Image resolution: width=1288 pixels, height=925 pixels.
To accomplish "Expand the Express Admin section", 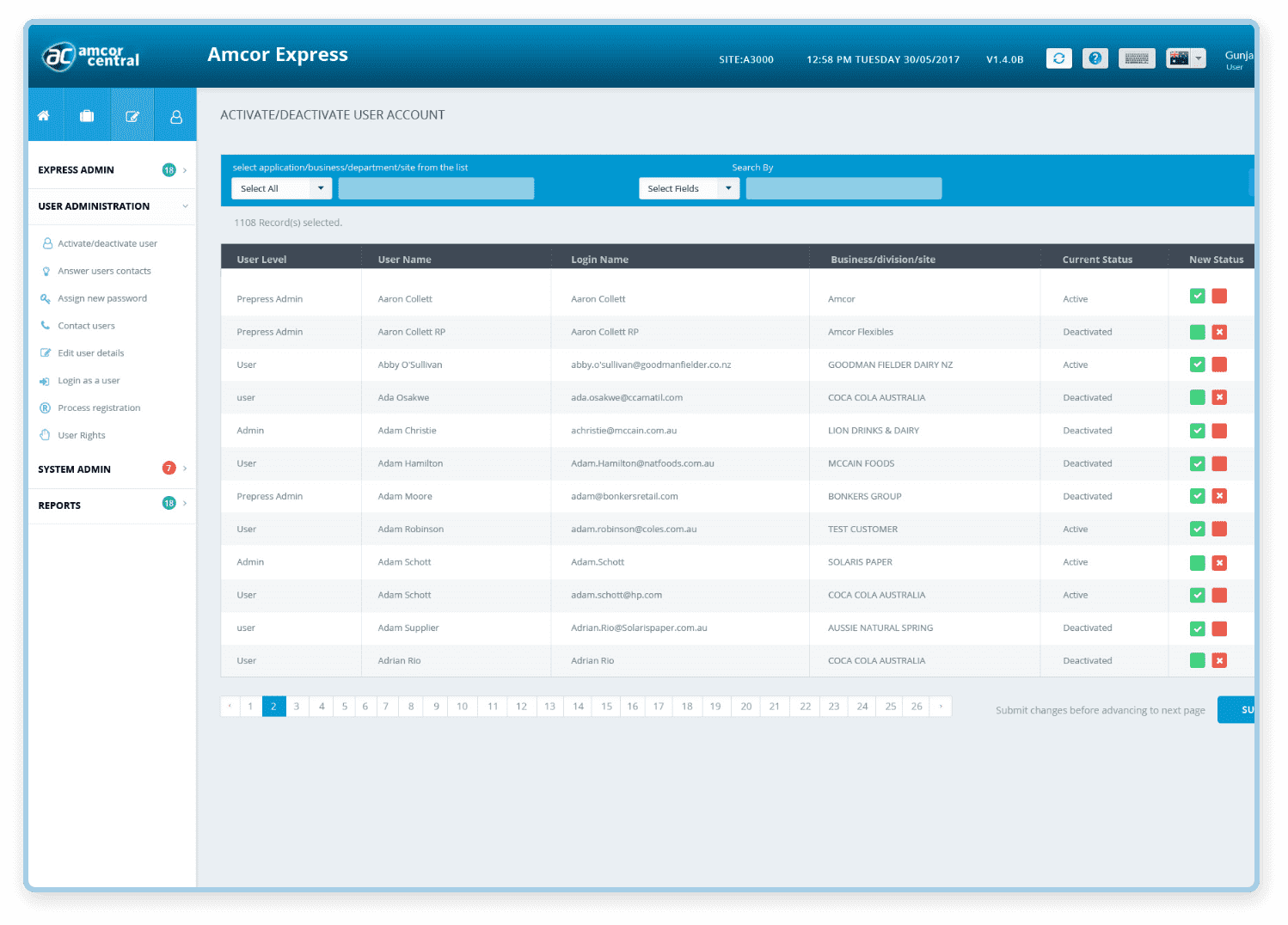I will (x=185, y=170).
